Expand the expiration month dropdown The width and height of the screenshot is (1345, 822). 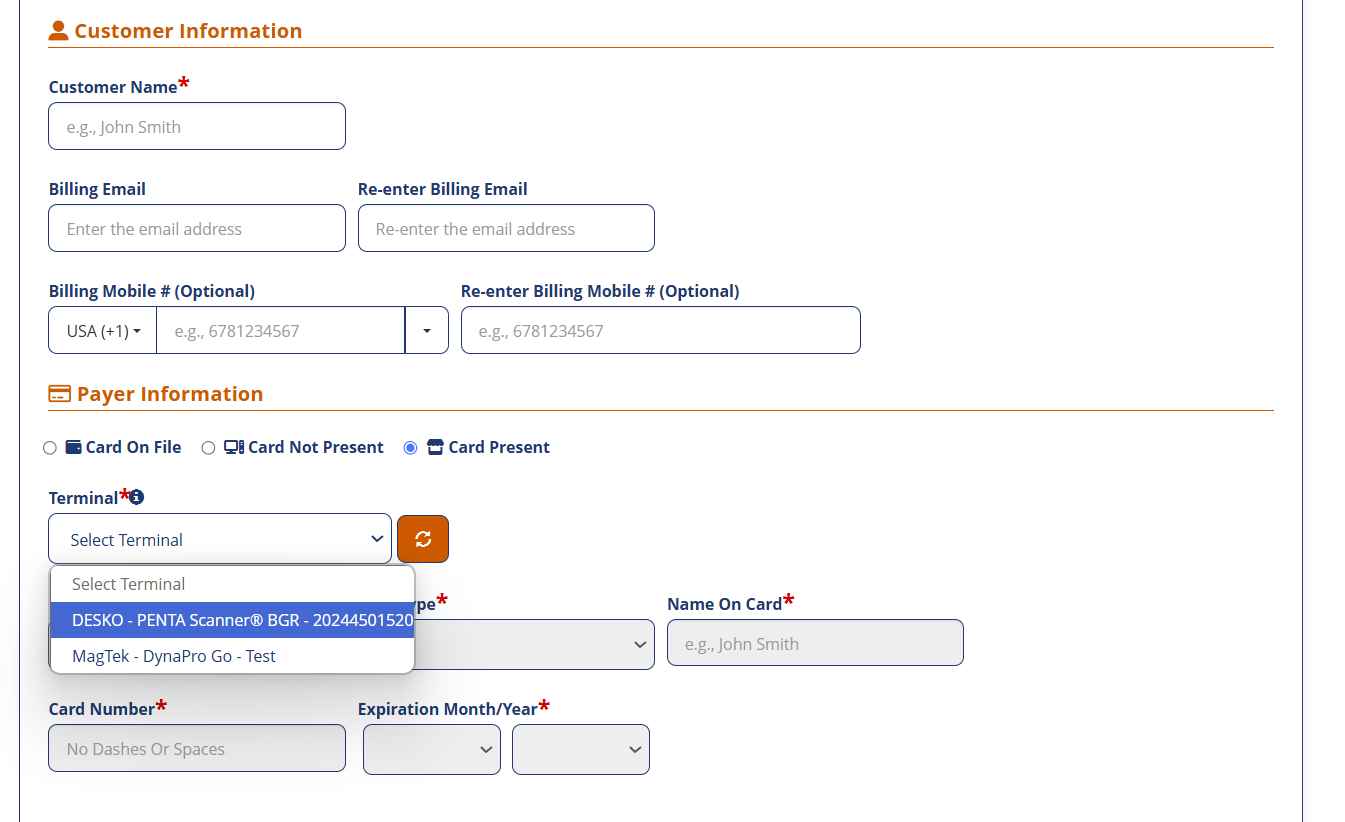tap(432, 749)
